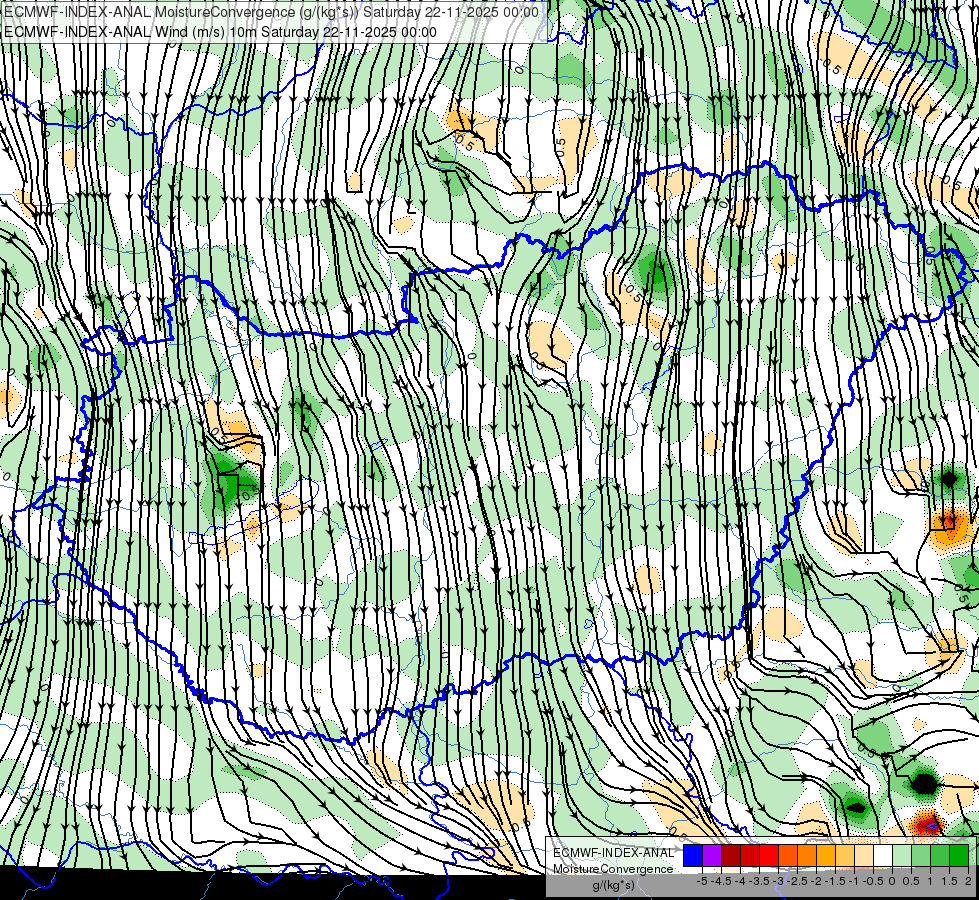Click MoistureConvergence label in the legend box
979x900 pixels.
[x=613, y=869]
